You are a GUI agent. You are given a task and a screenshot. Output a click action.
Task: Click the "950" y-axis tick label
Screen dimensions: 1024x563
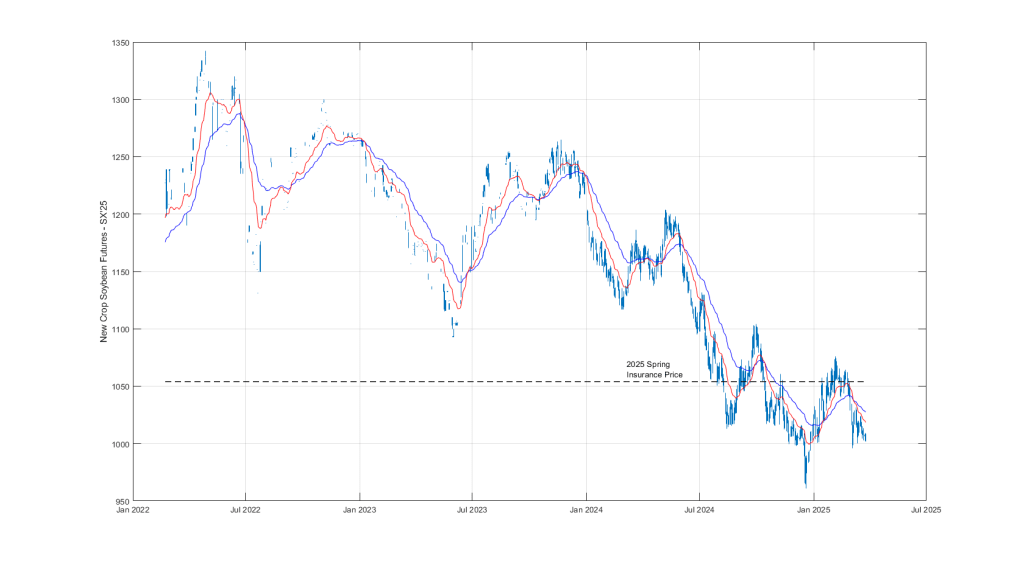pyautogui.click(x=123, y=501)
